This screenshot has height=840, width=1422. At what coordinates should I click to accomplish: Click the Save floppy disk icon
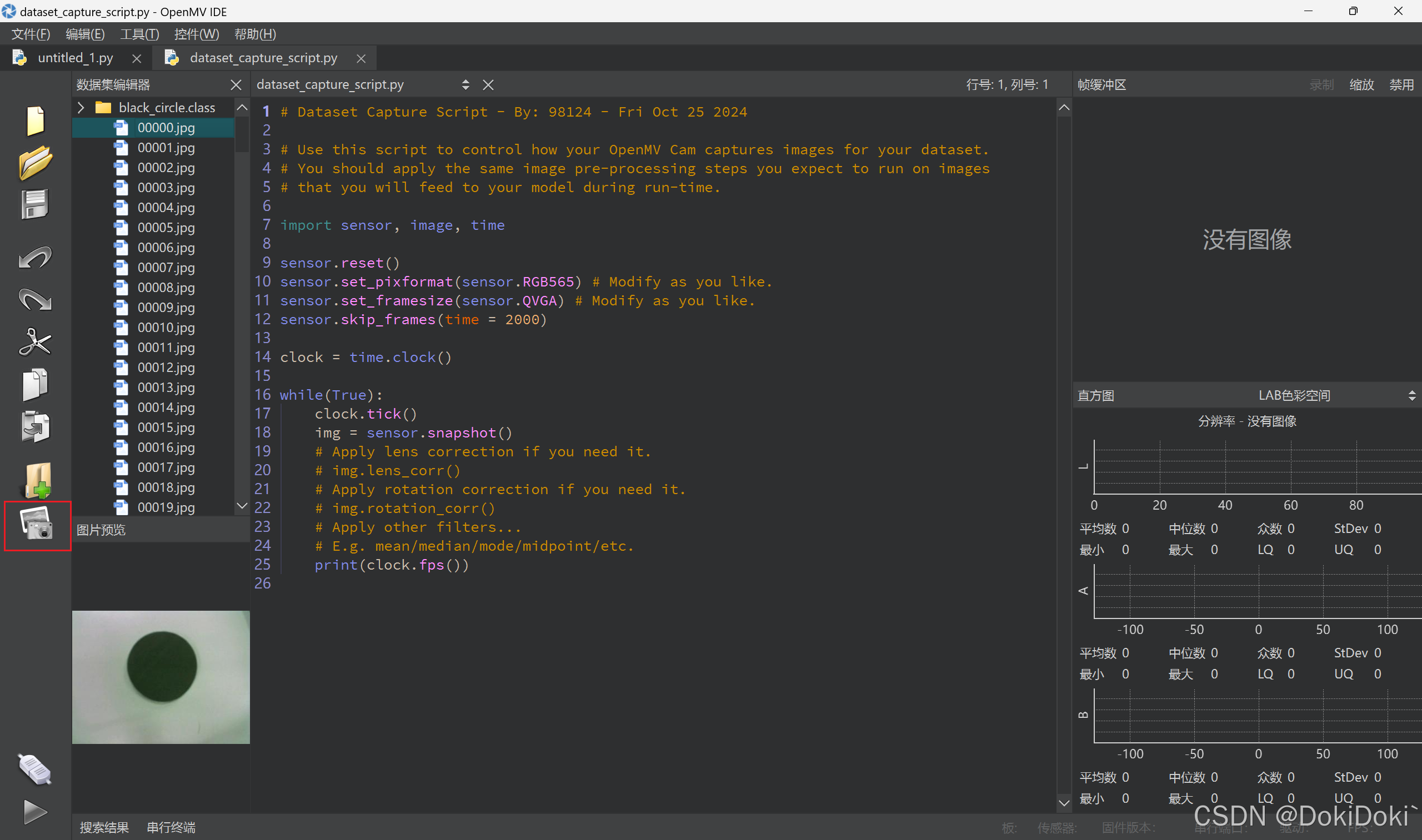pos(35,204)
